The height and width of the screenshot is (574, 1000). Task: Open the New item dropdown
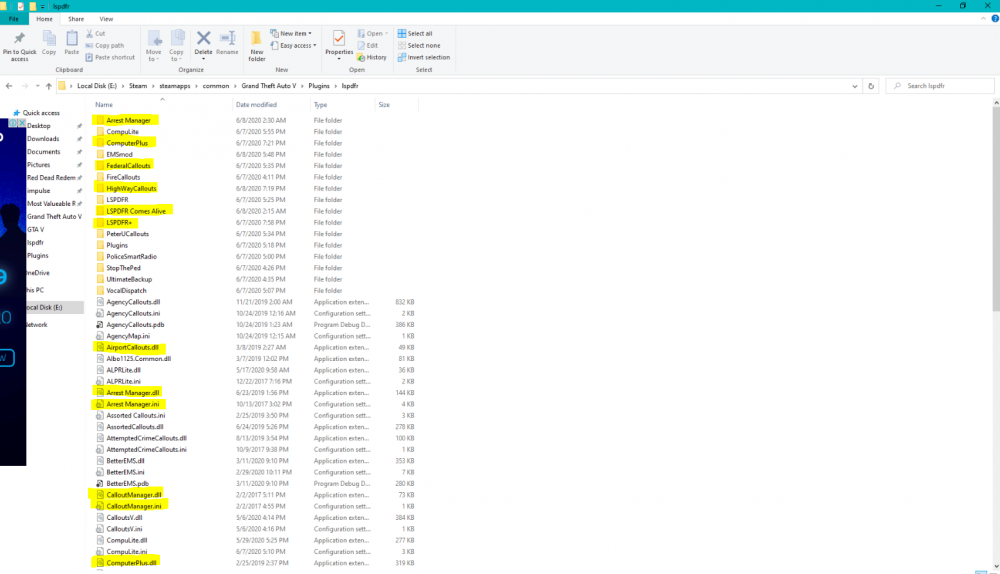click(x=291, y=33)
